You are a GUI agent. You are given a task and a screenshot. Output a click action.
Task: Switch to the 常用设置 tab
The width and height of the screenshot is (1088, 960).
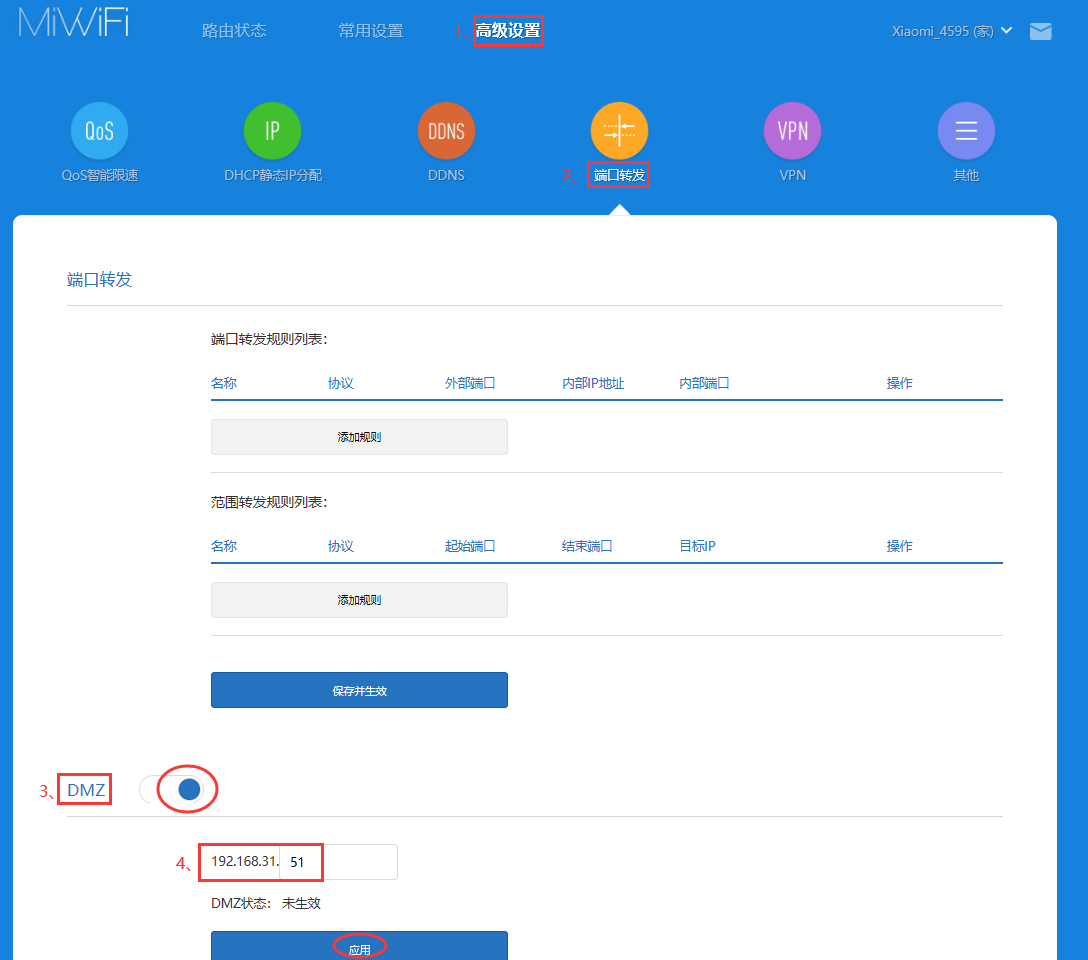[370, 31]
